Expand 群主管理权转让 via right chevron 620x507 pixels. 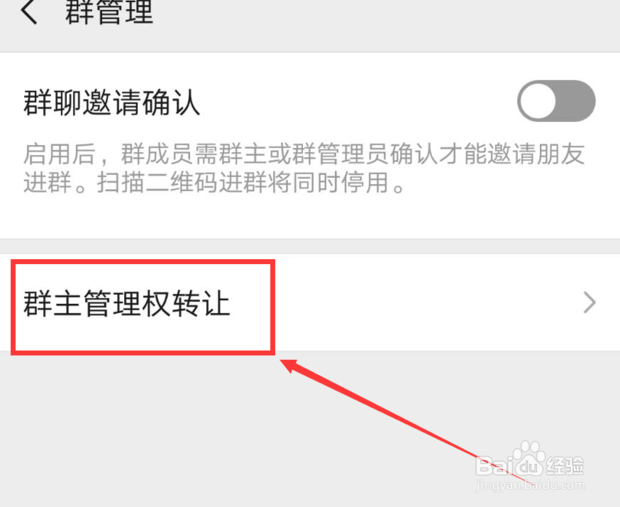590,303
